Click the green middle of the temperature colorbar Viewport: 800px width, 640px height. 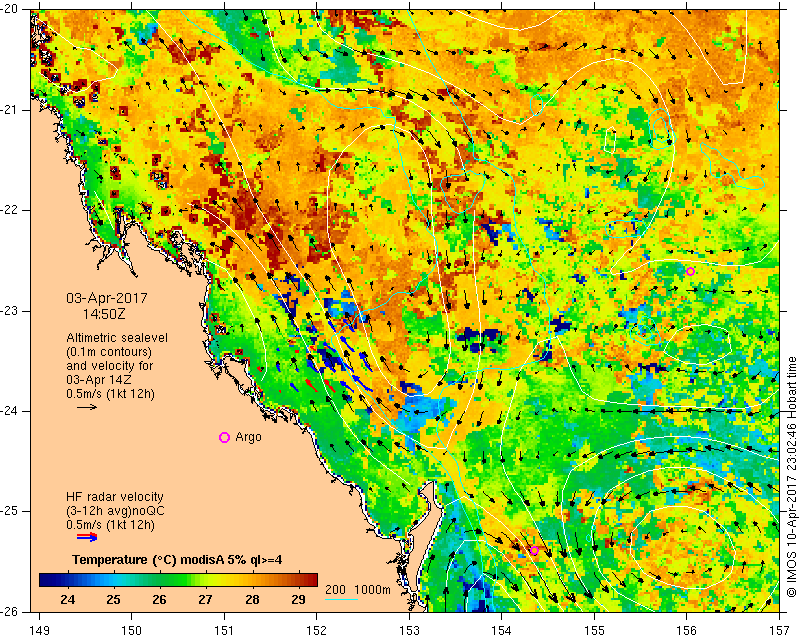click(x=178, y=580)
